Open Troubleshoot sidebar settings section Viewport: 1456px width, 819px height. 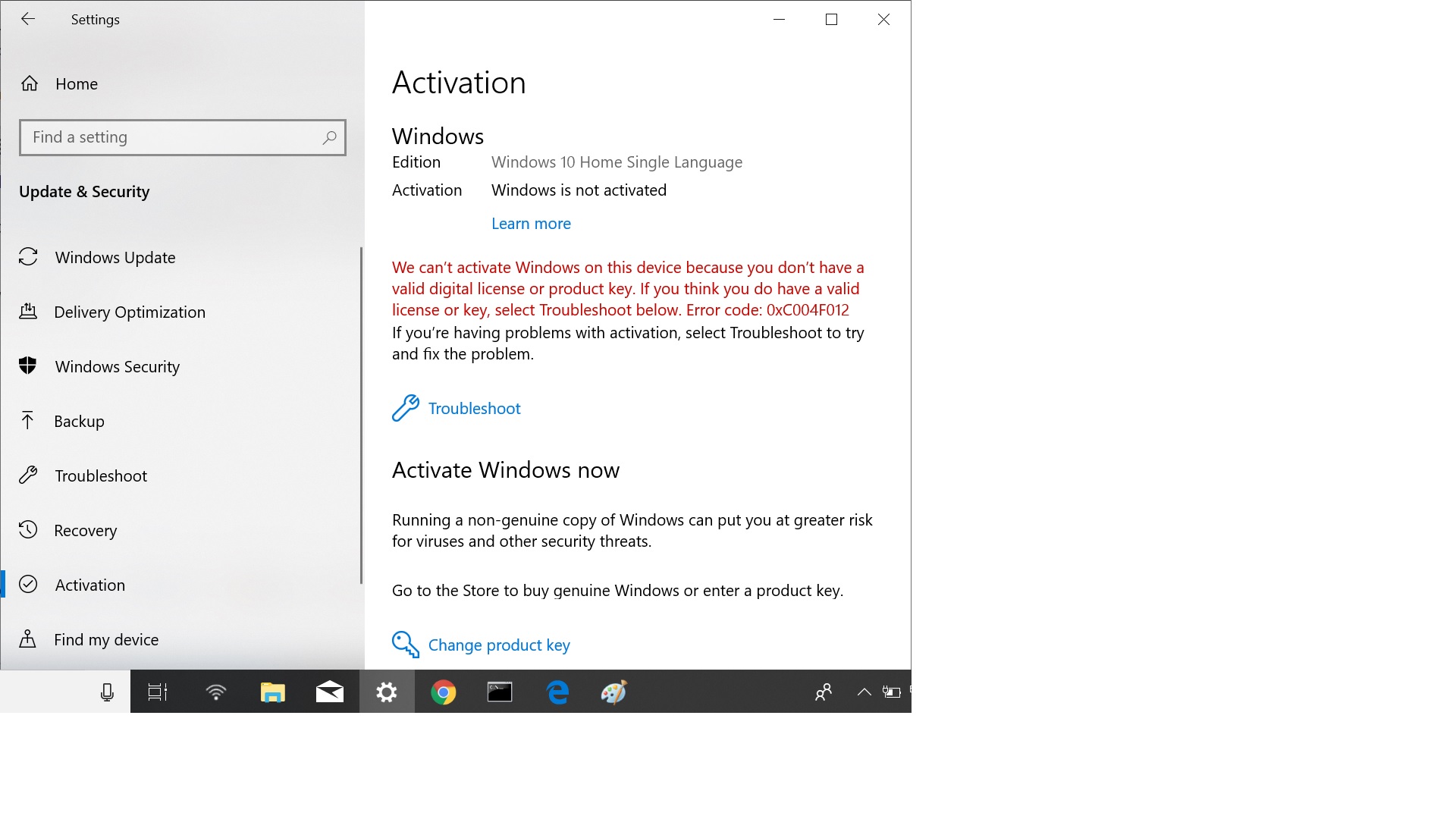point(100,475)
